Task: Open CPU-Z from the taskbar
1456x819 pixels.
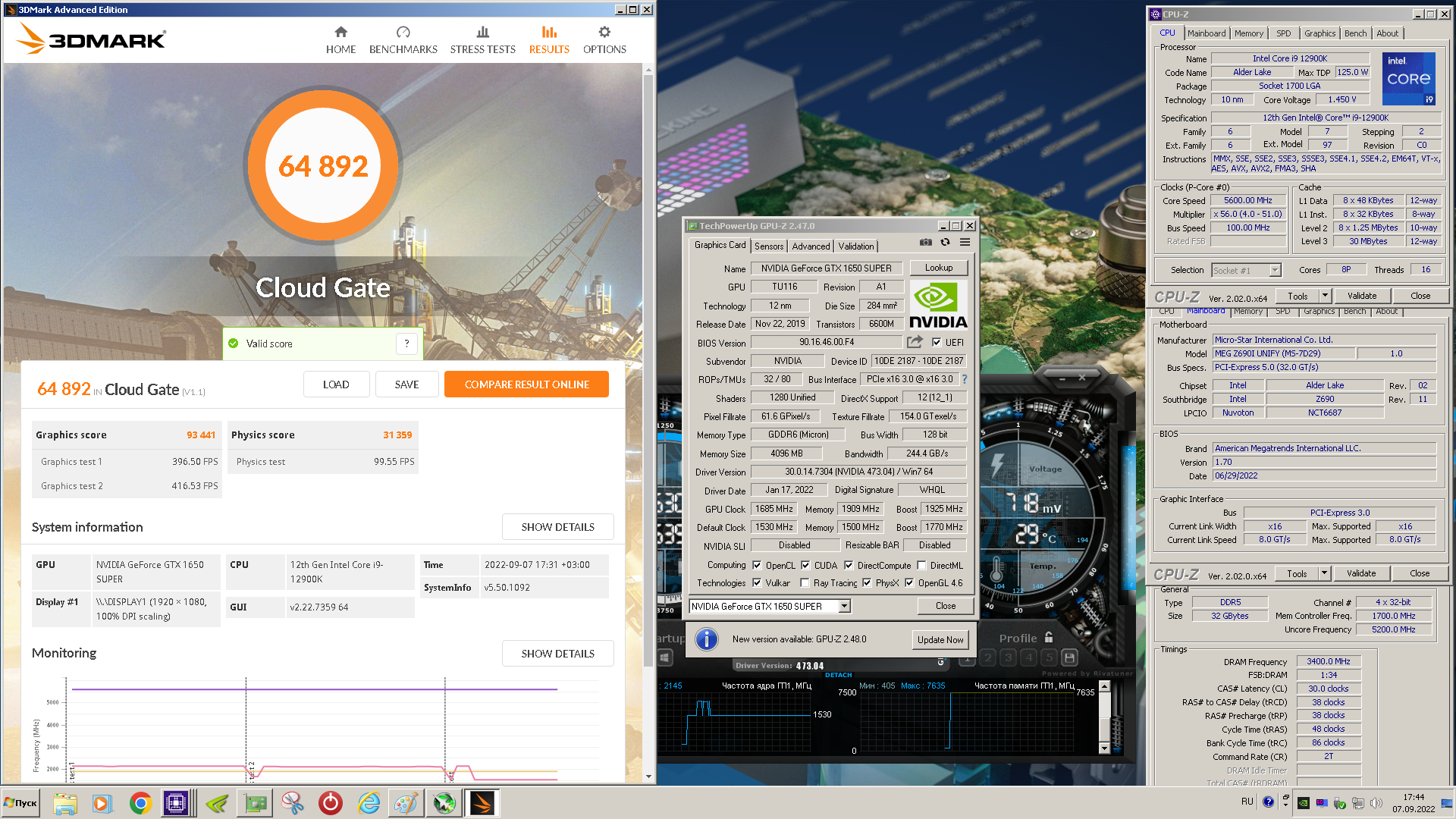Action: tap(176, 803)
